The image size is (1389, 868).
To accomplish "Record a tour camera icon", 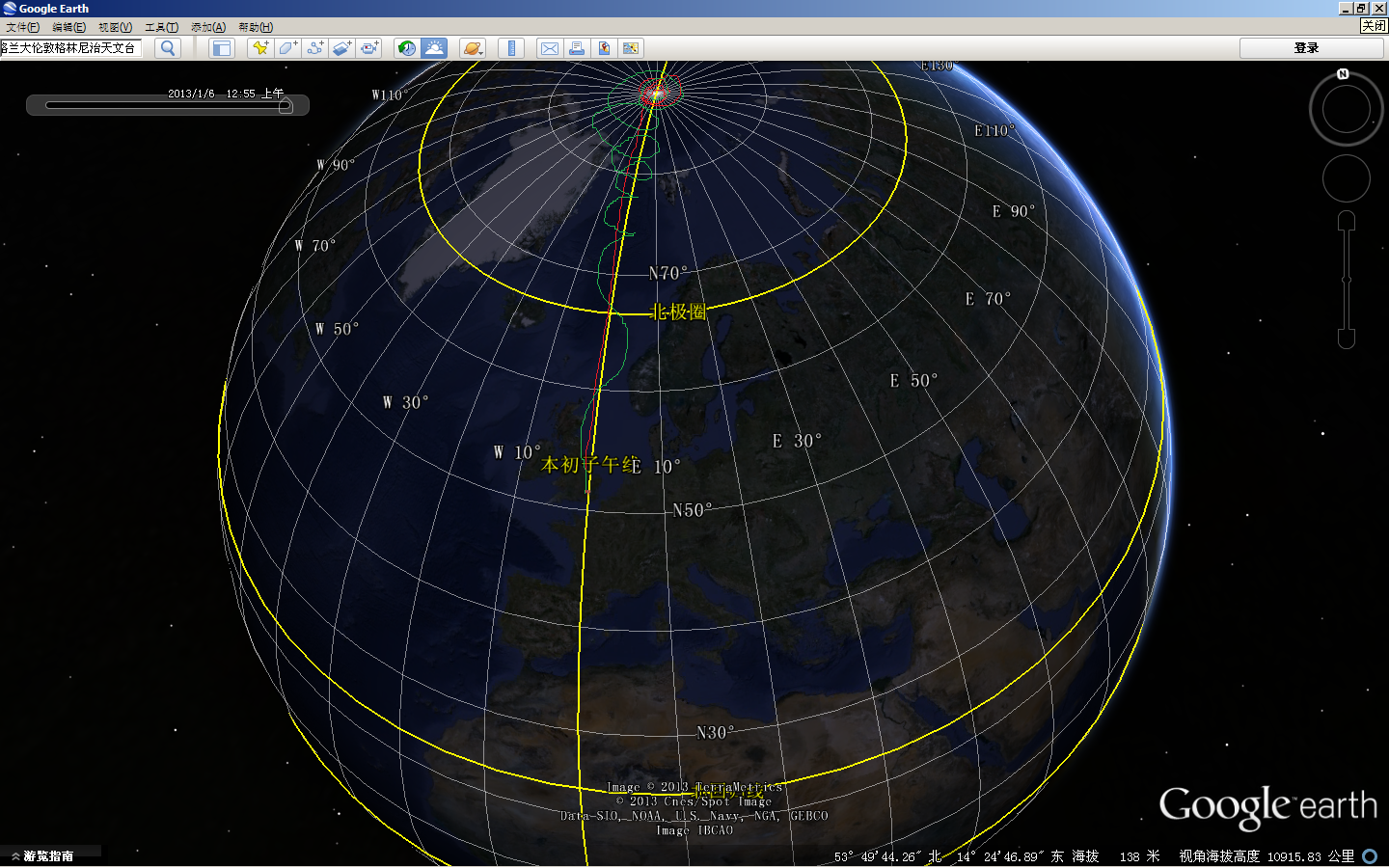I will click(368, 48).
